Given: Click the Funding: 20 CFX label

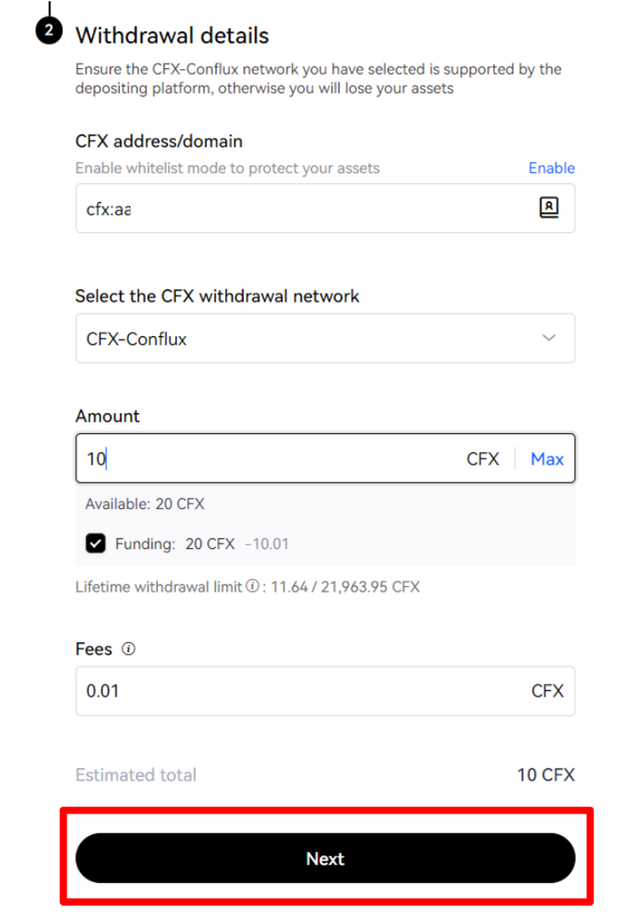Looking at the screenshot, I should point(175,544).
